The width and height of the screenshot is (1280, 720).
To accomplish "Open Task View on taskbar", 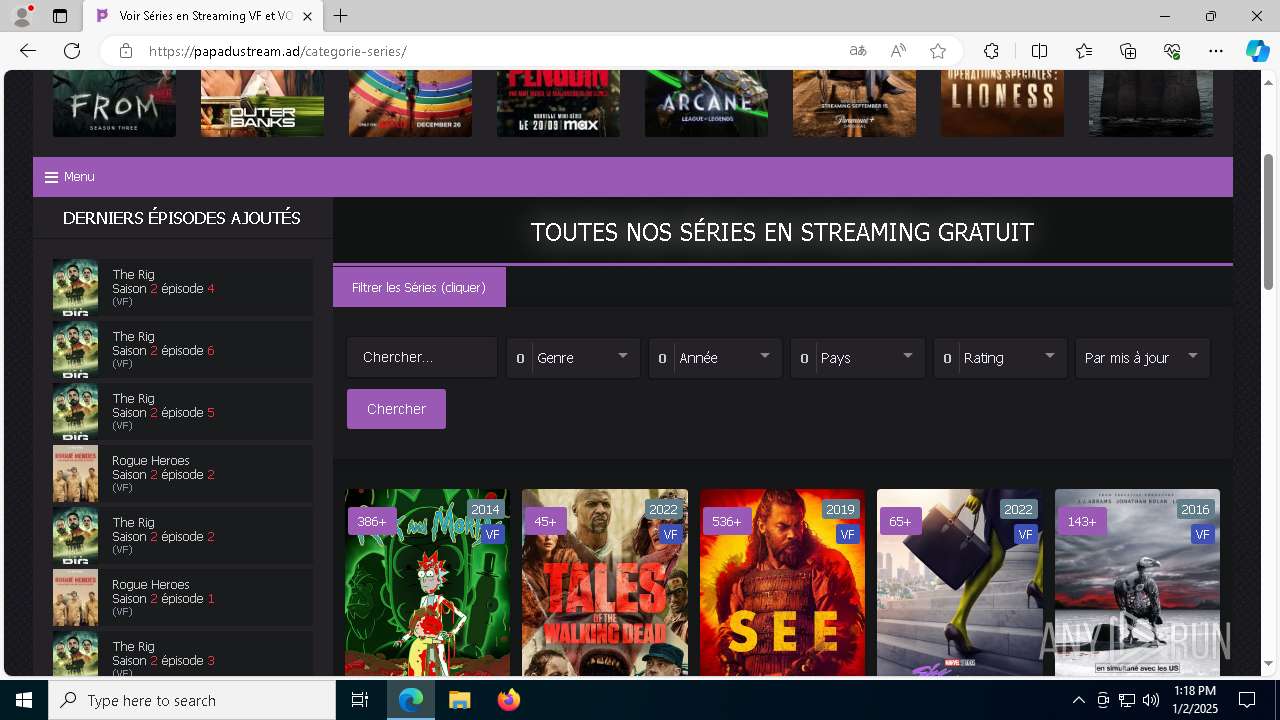I will (360, 700).
